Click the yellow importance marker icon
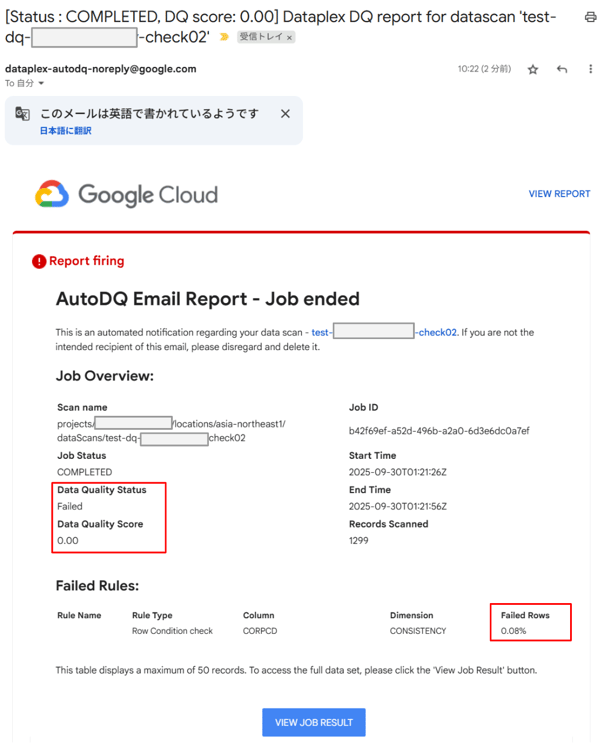This screenshot has height=745, width=605. 224,37
